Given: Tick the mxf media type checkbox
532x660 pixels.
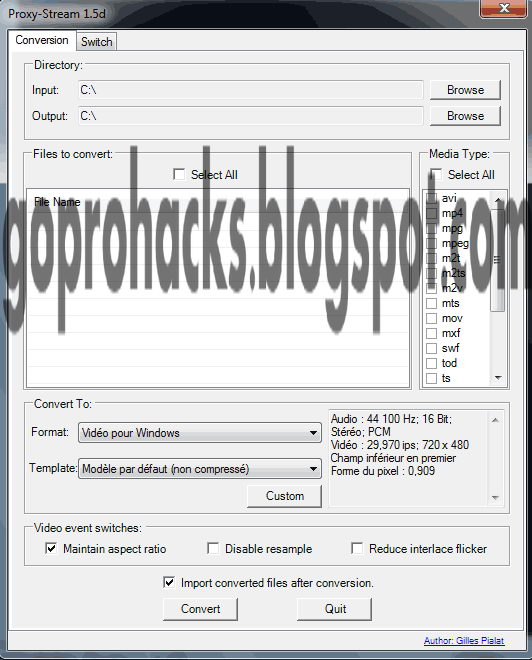Looking at the screenshot, I should click(x=431, y=333).
